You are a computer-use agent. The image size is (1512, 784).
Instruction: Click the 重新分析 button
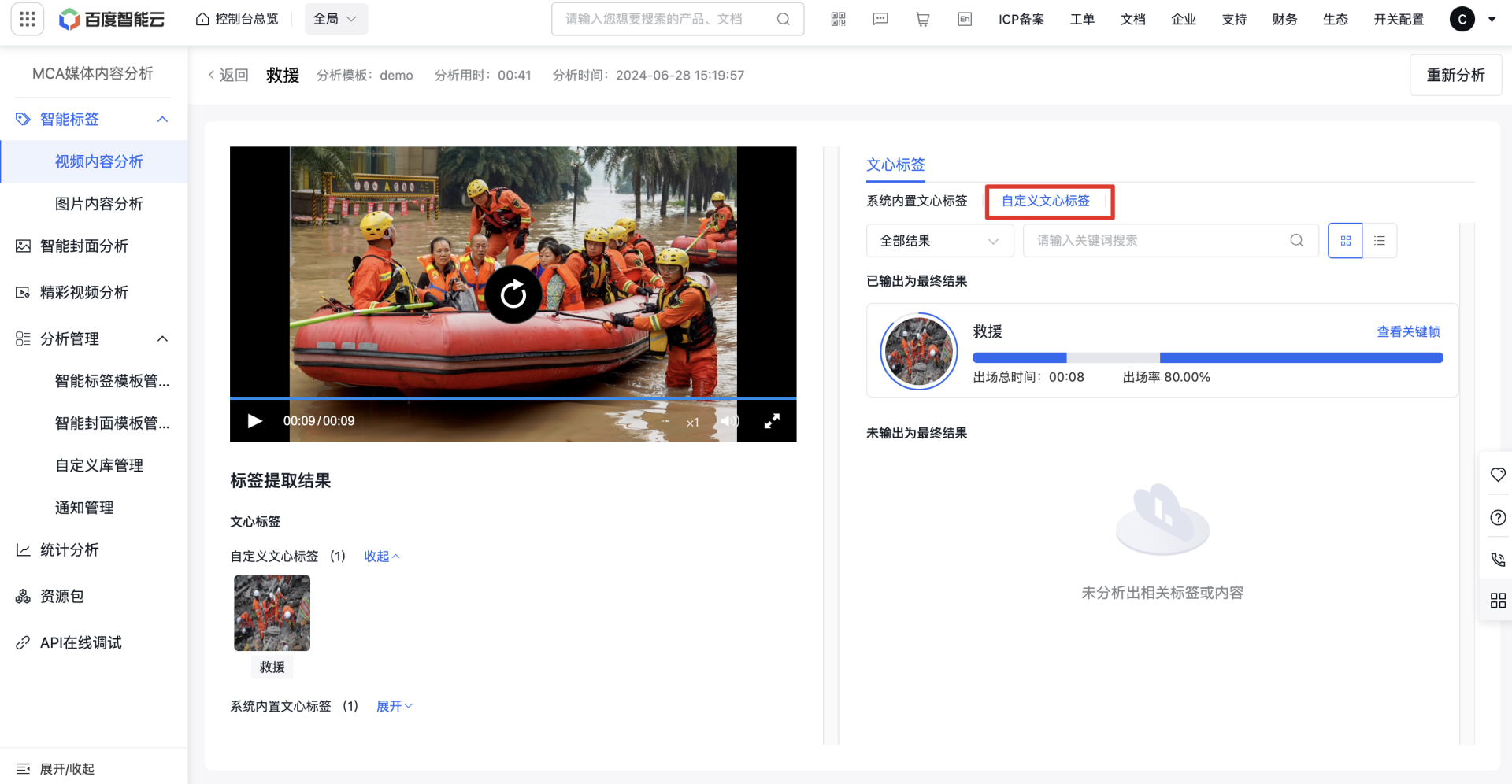1455,75
